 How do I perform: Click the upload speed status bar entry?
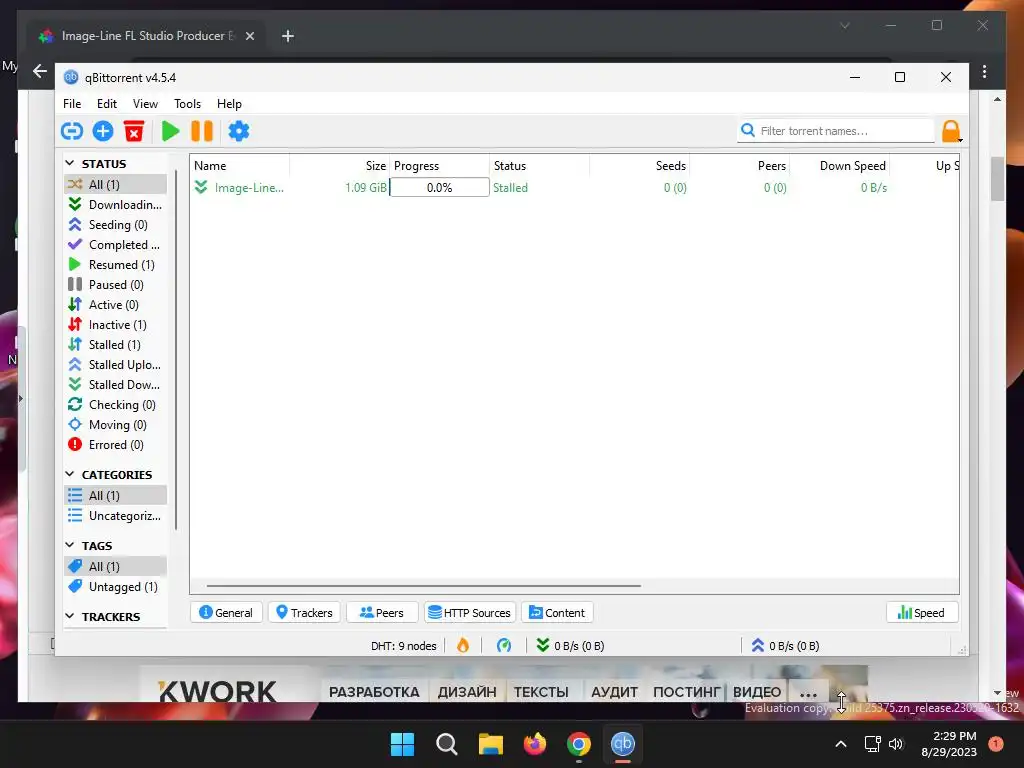coord(785,646)
